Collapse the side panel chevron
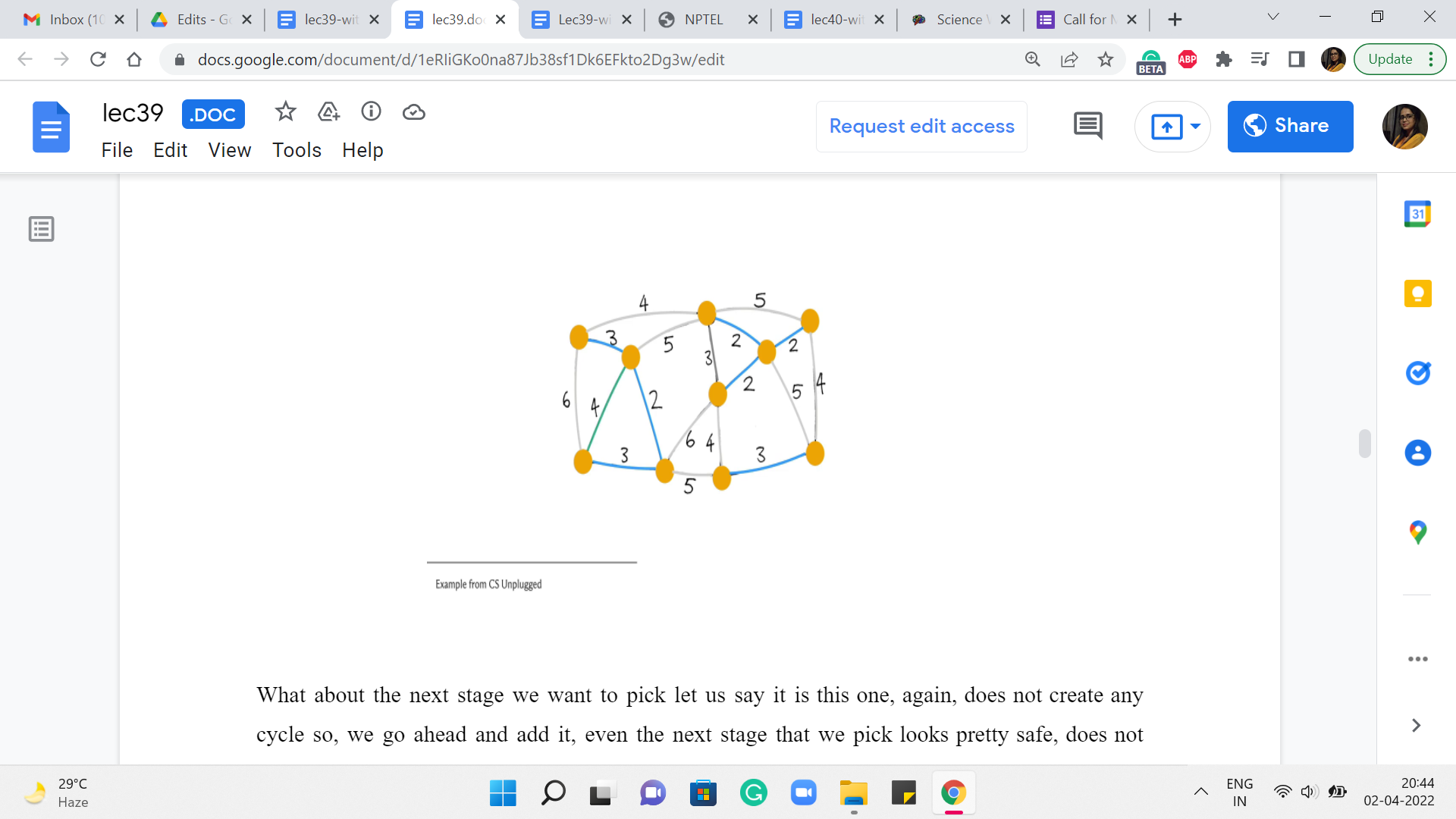The height and width of the screenshot is (819, 1456). [1416, 726]
